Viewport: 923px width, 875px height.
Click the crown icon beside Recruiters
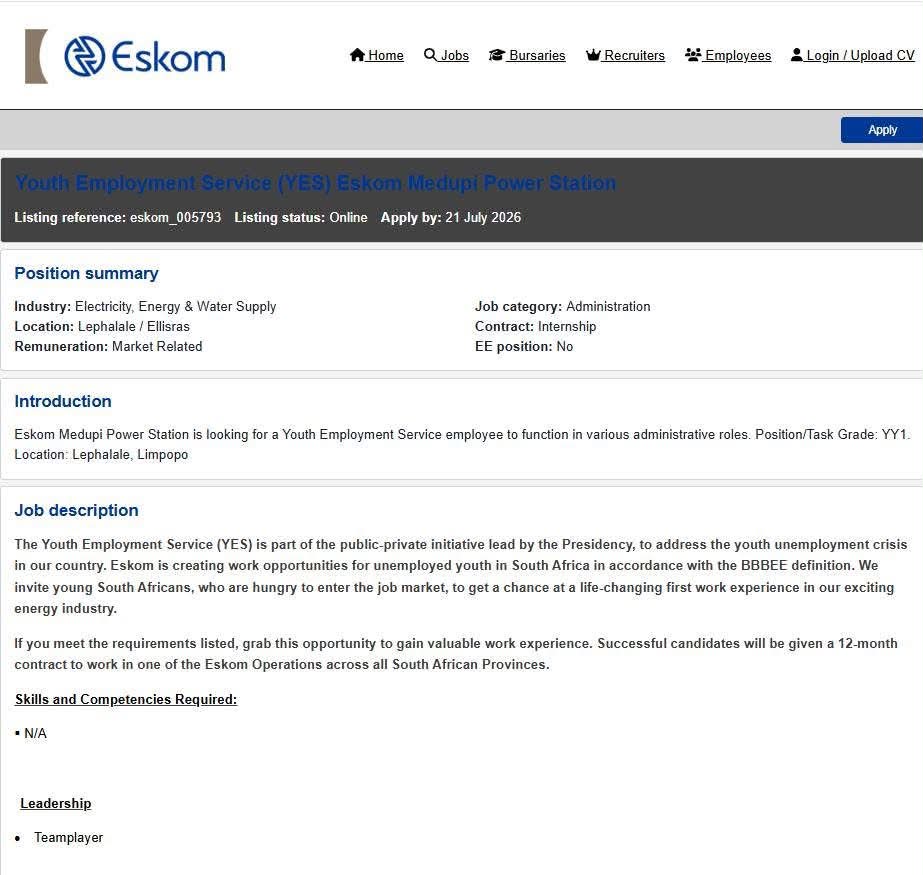(593, 55)
